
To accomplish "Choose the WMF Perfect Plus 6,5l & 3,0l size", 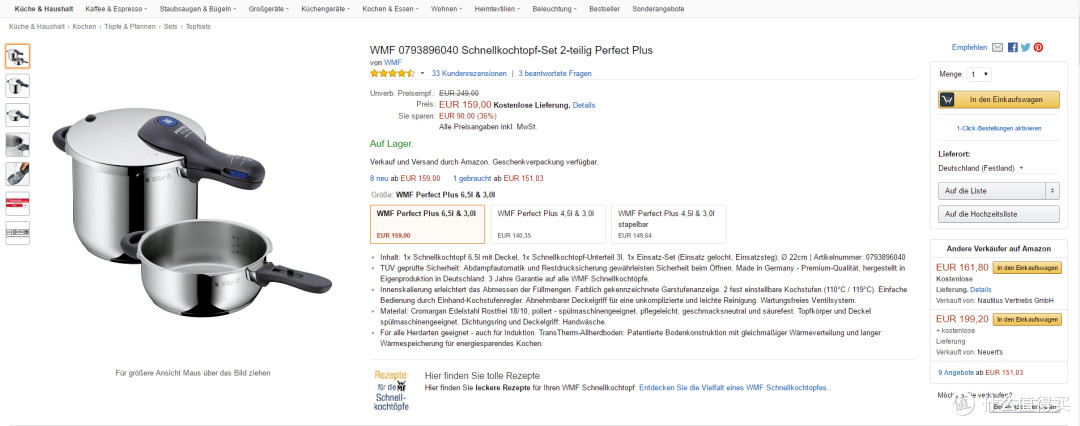I will pyautogui.click(x=427, y=223).
